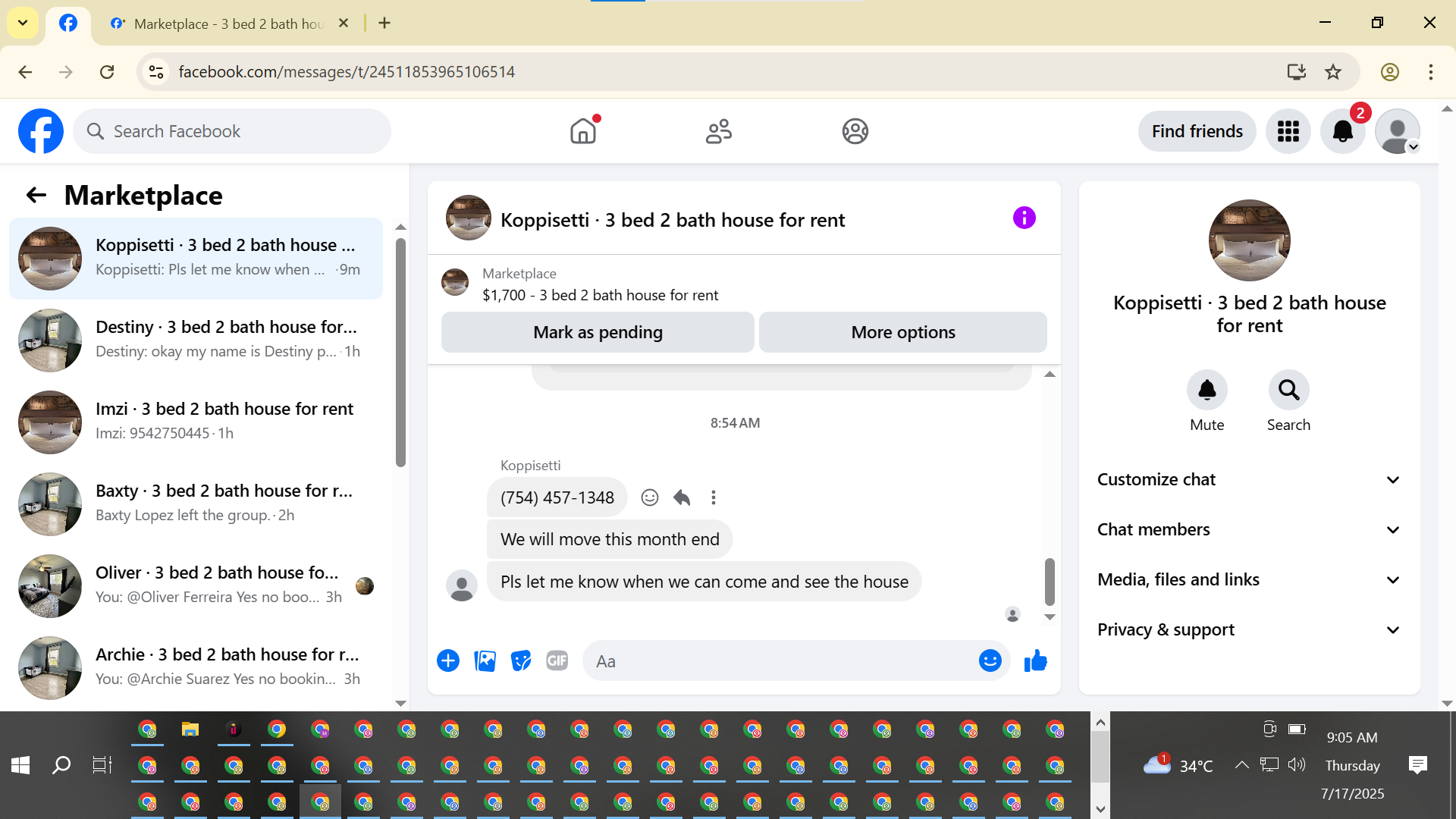This screenshot has width=1456, height=819.
Task: Click More options button
Action: point(903,332)
